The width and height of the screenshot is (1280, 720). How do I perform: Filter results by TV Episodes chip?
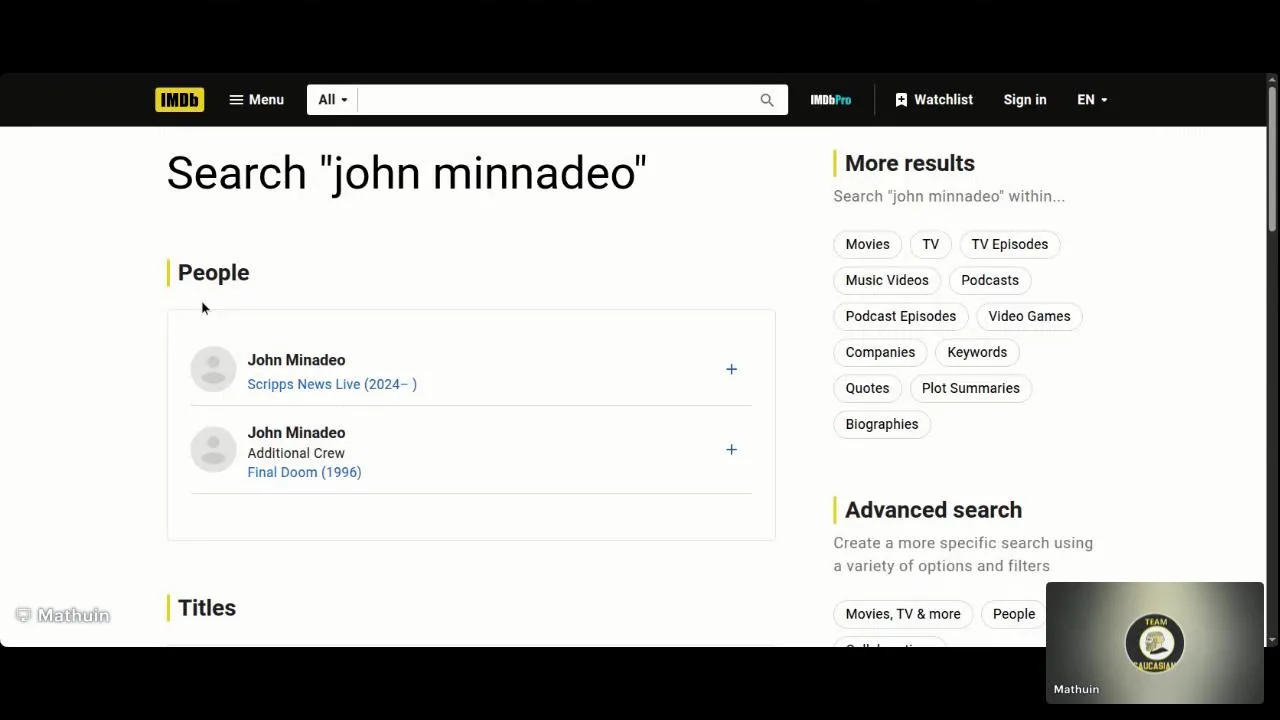click(x=1010, y=244)
